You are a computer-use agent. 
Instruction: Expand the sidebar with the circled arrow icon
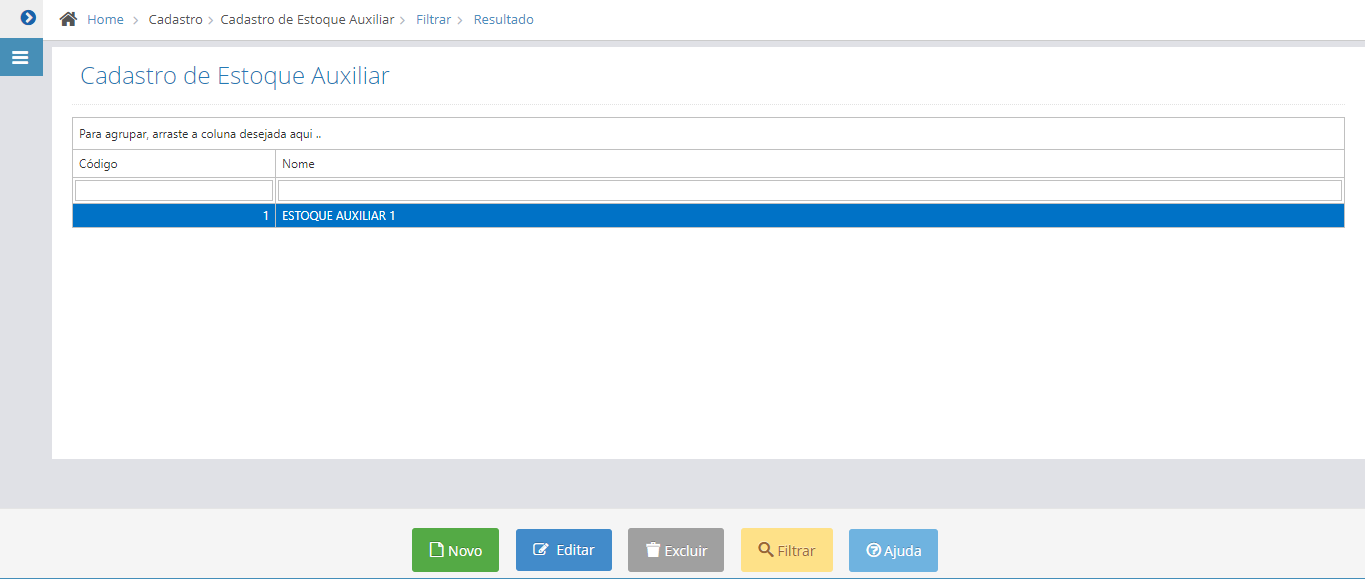click(28, 18)
